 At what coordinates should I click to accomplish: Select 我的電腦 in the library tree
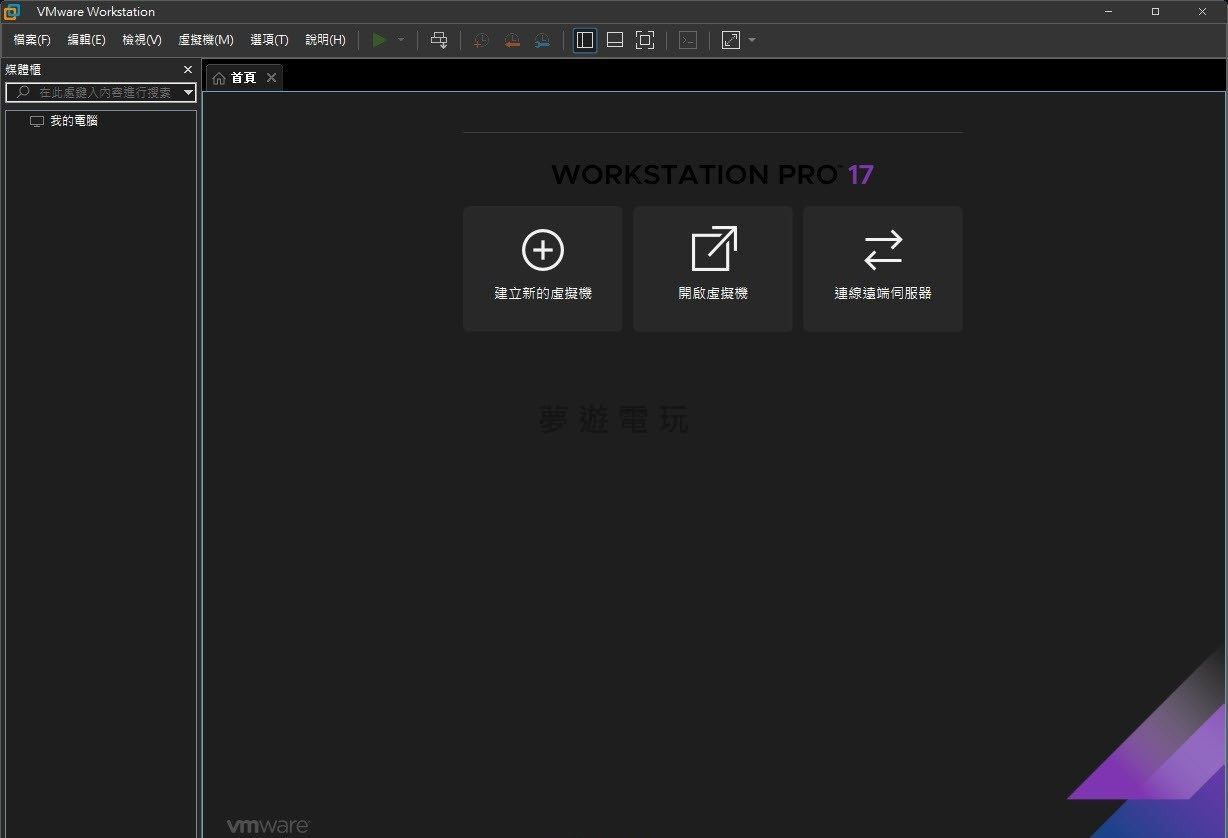(x=73, y=121)
